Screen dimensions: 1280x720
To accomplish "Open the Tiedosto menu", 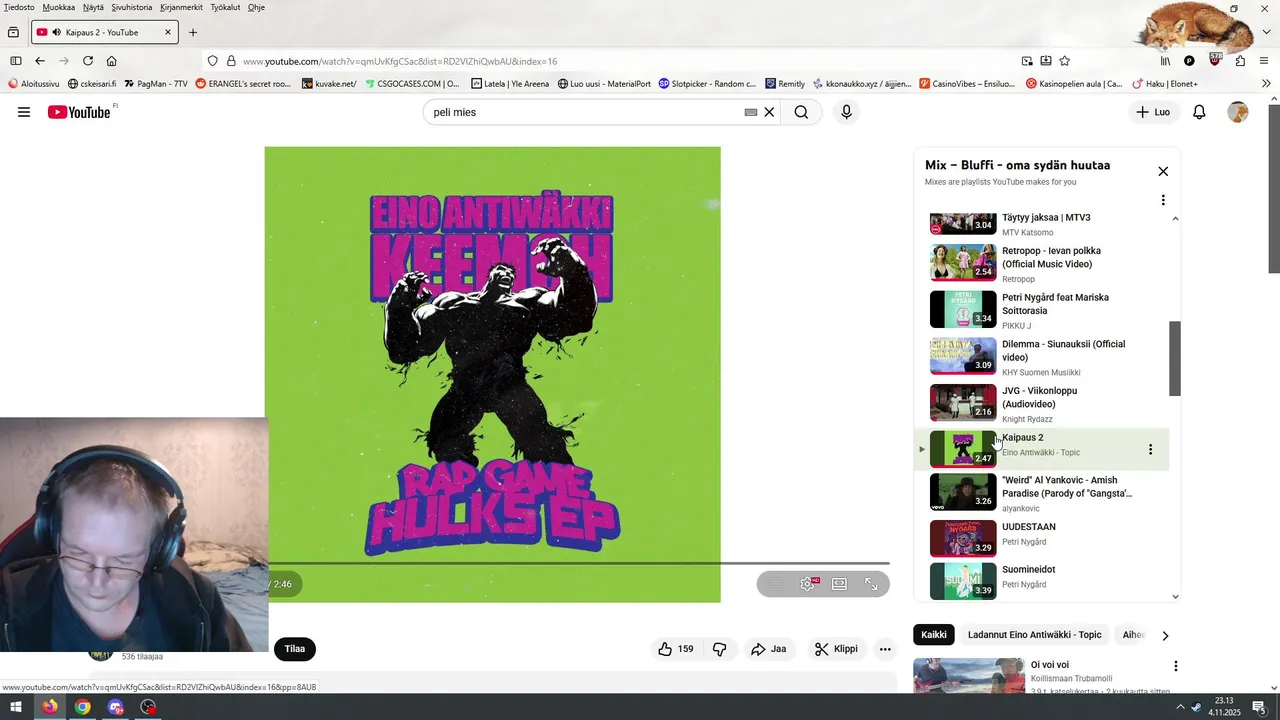I will point(19,7).
